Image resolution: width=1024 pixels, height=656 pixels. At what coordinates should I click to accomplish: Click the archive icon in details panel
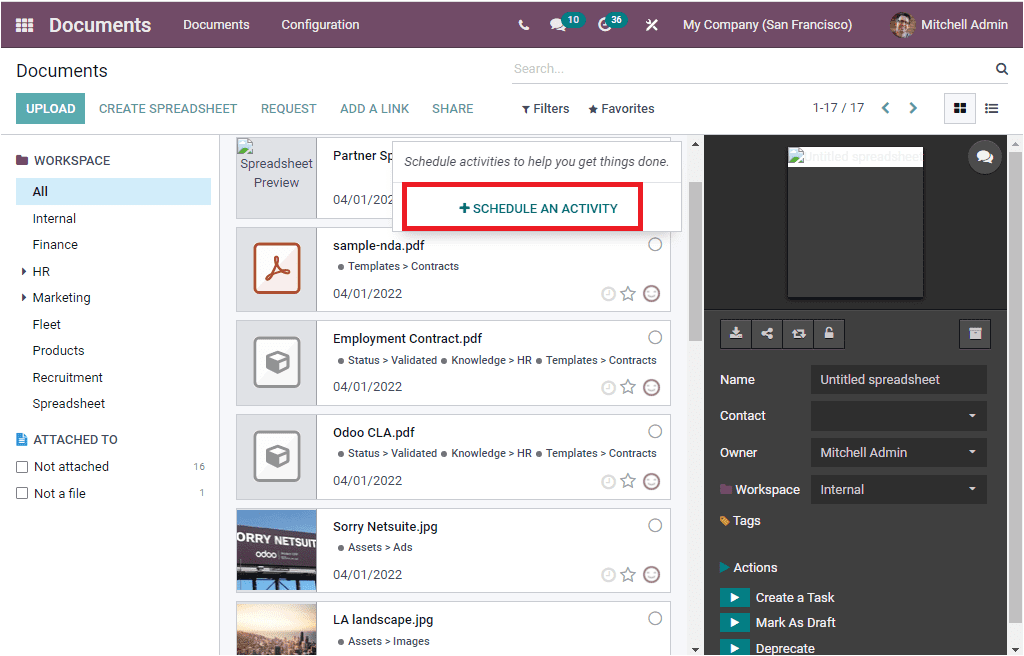click(974, 334)
